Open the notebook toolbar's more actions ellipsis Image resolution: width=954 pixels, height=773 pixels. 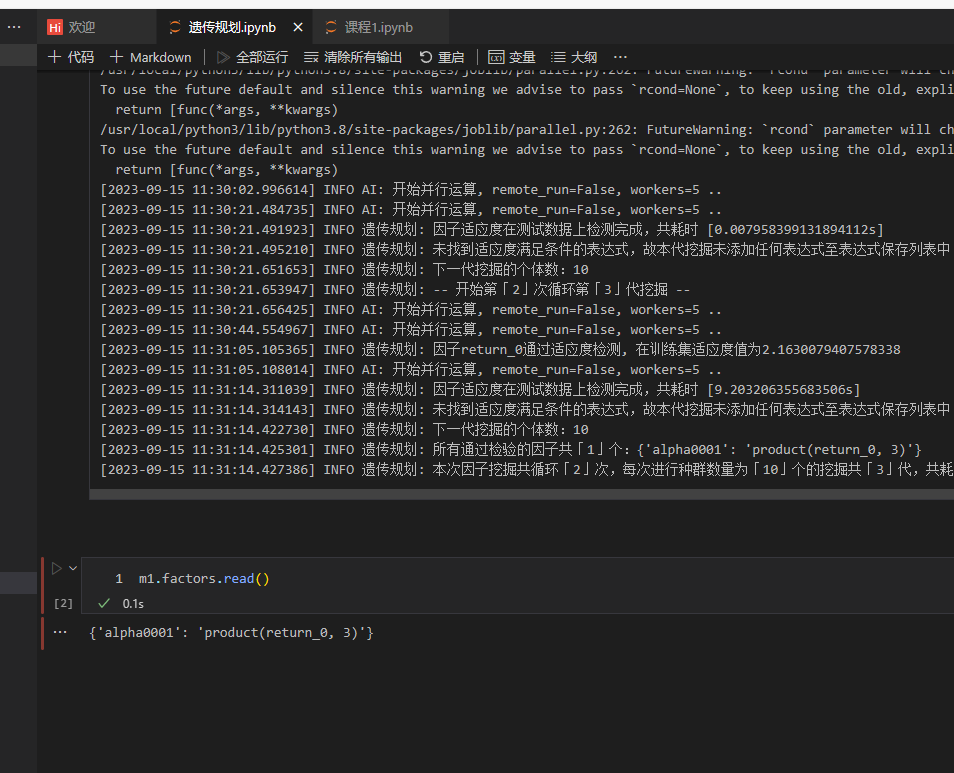pos(620,57)
